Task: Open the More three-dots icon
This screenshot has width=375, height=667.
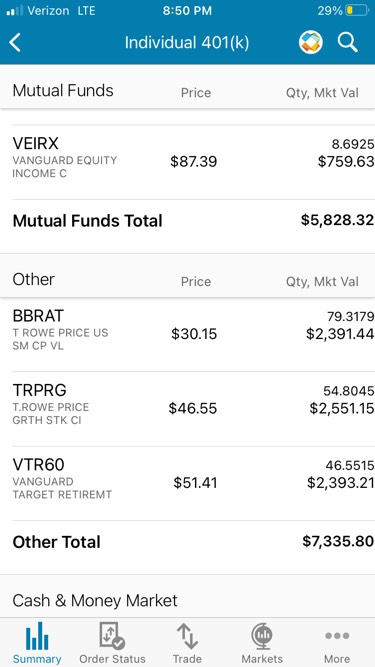Action: 337,636
